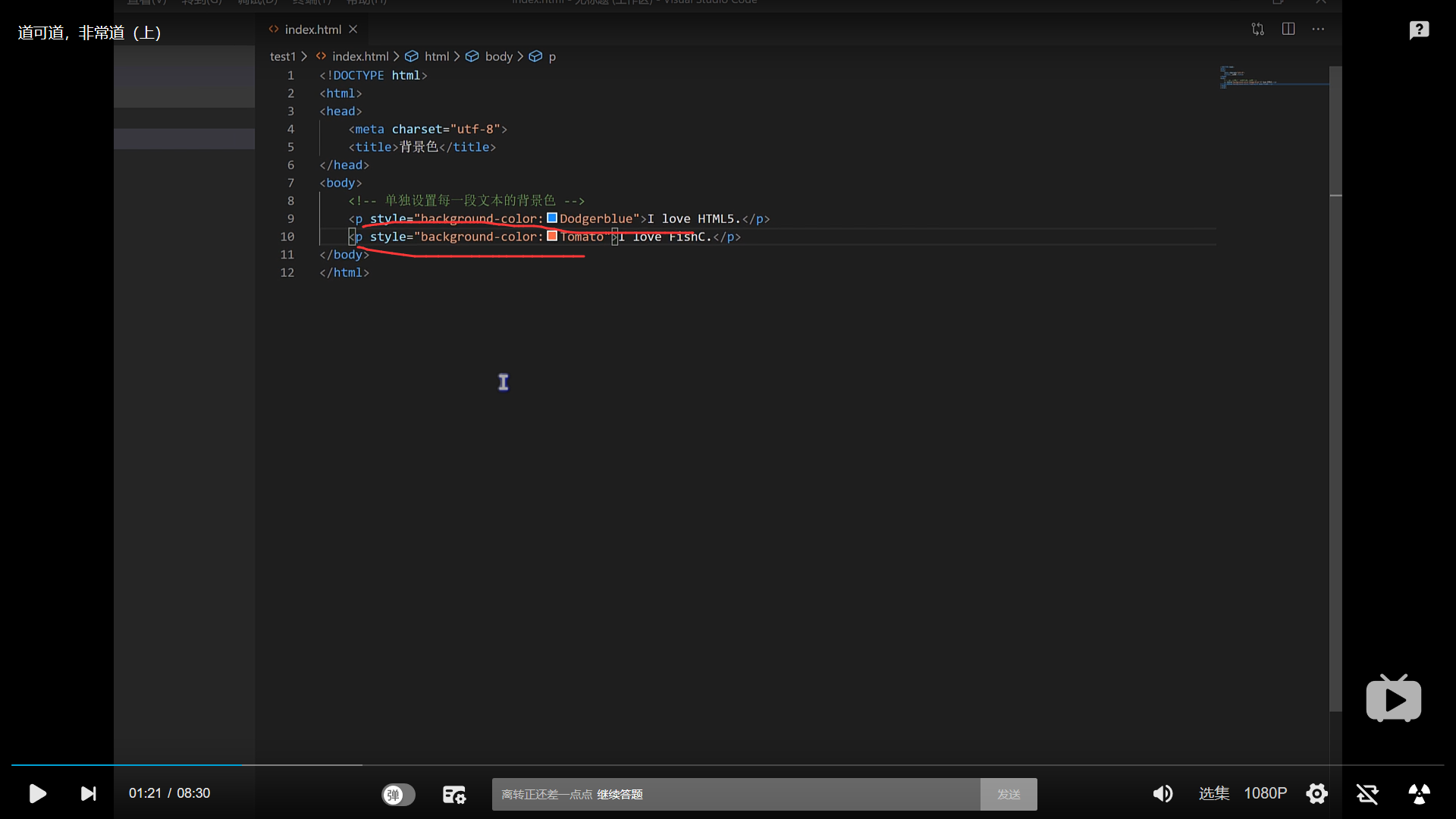Split the editor right
1456x819 pixels.
pyautogui.click(x=1288, y=29)
